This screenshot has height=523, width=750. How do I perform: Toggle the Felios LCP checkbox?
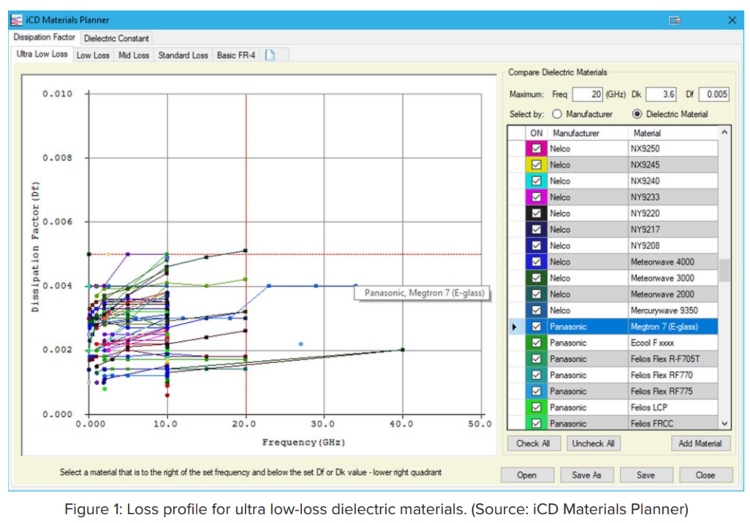536,407
